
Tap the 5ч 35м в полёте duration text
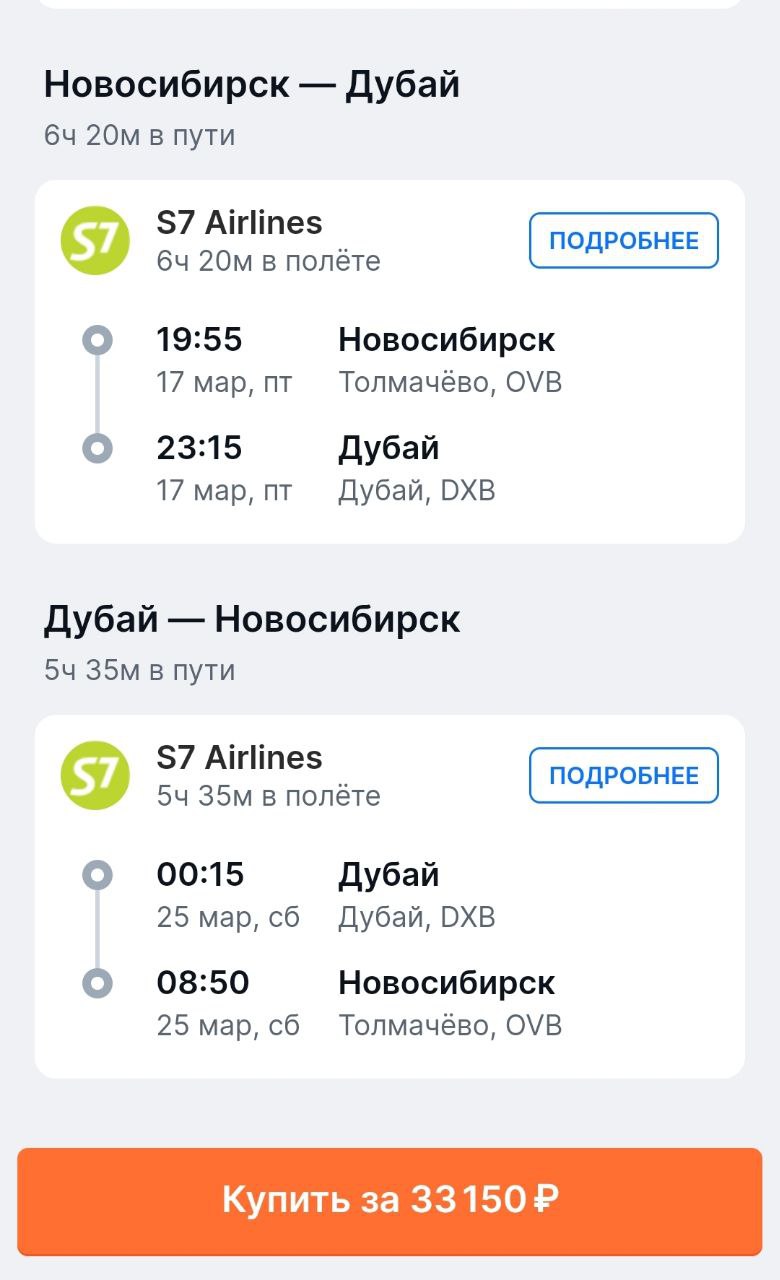268,797
